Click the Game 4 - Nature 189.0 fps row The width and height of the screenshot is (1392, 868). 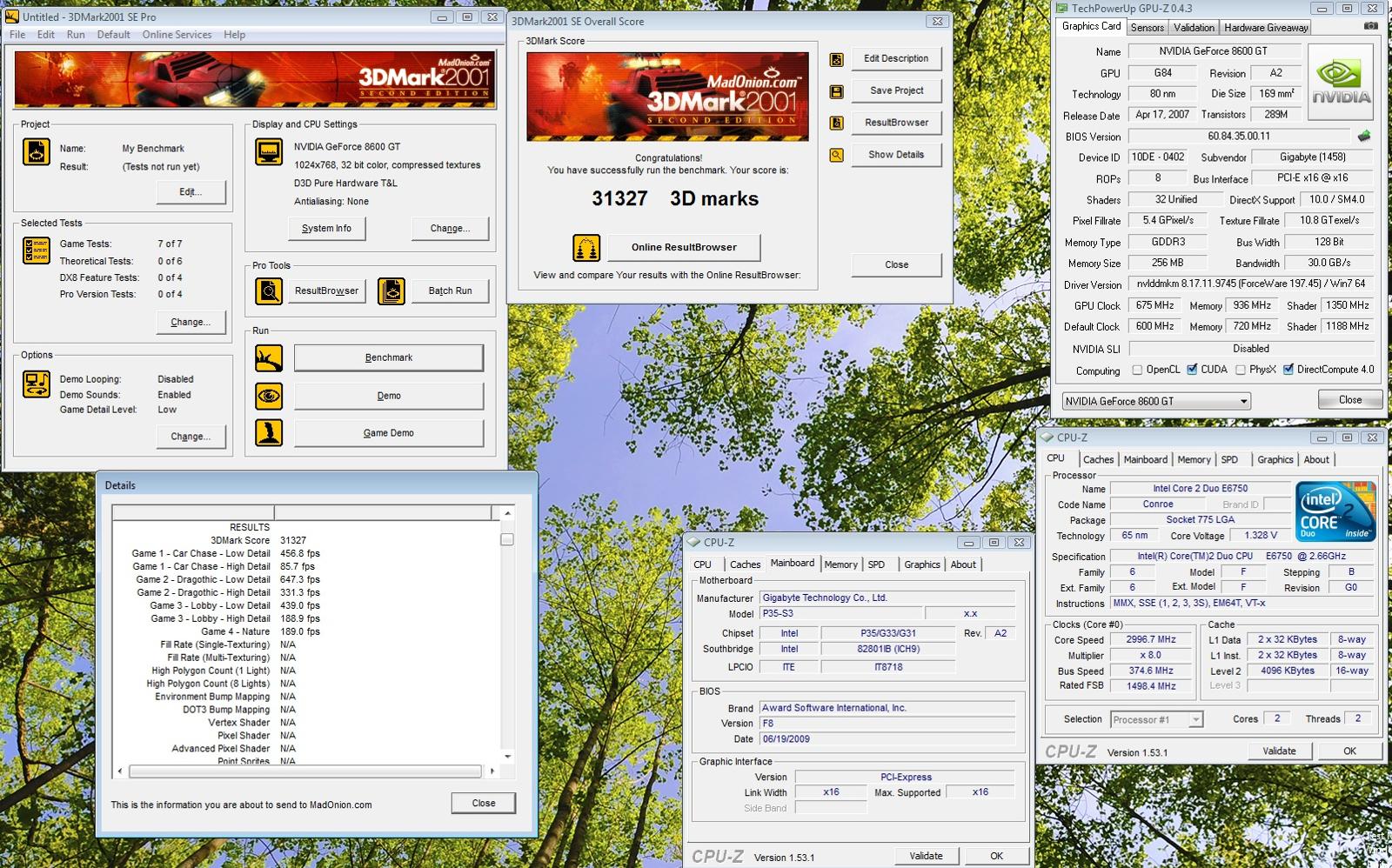(260, 631)
